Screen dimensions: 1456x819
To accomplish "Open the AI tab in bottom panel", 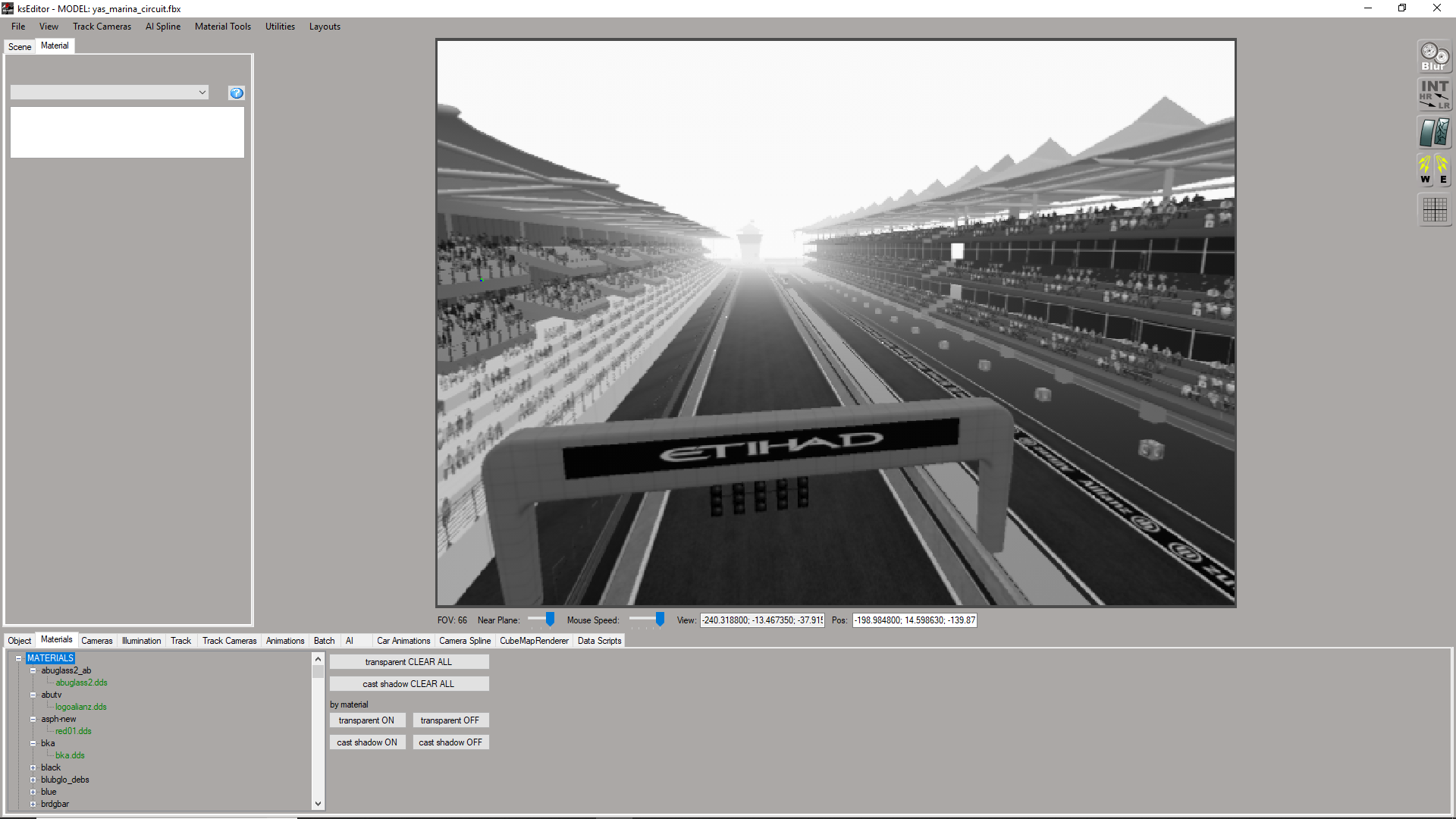I will [350, 641].
